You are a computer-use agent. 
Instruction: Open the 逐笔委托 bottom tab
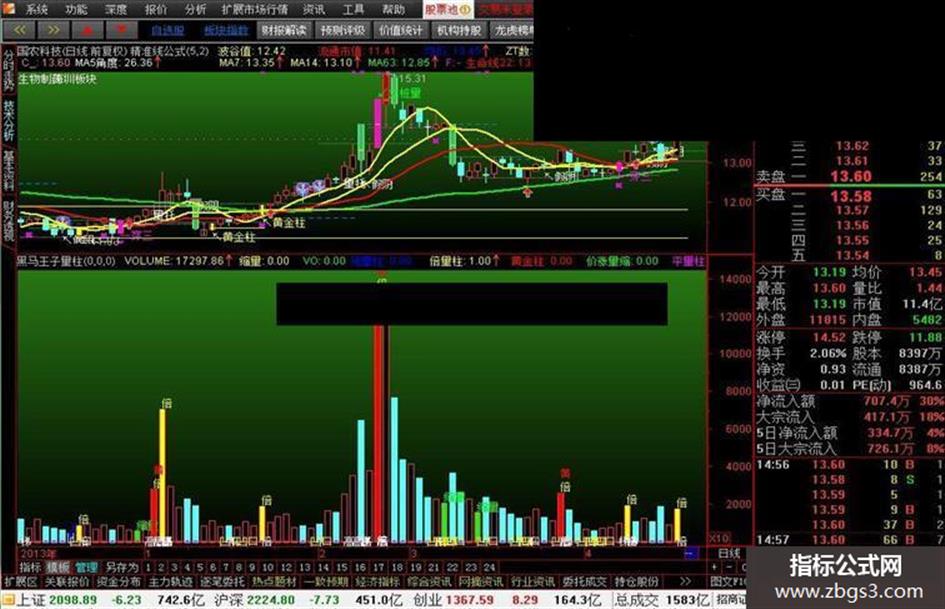pos(222,582)
